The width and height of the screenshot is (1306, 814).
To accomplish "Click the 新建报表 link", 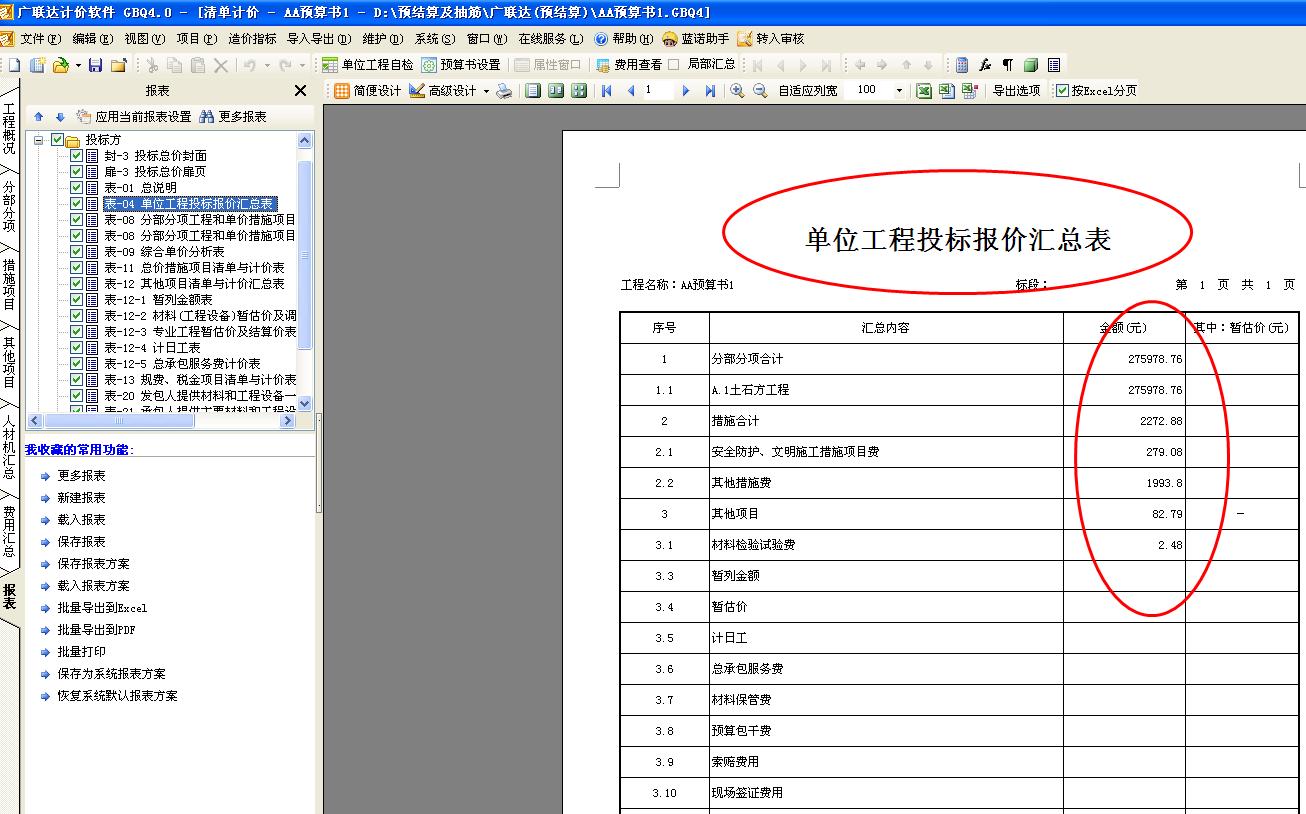I will pos(81,498).
